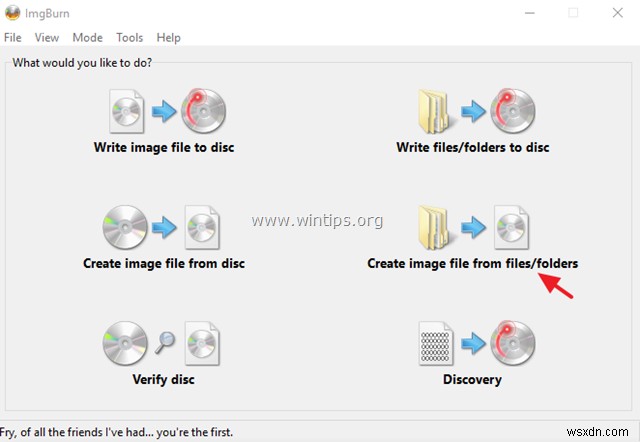Click the status bar Fry quote text
This screenshot has height=442, width=640.
click(x=117, y=432)
